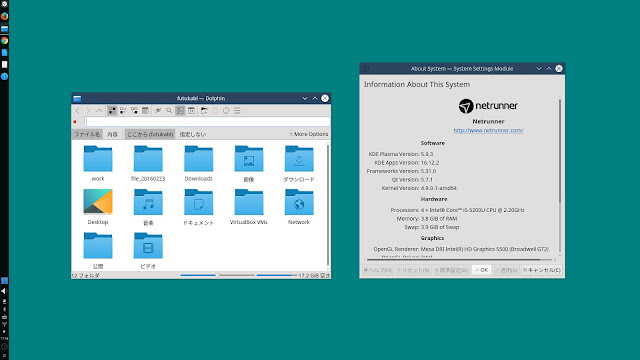Select the Downloads folder
This screenshot has height=360, width=640.
click(x=198, y=163)
